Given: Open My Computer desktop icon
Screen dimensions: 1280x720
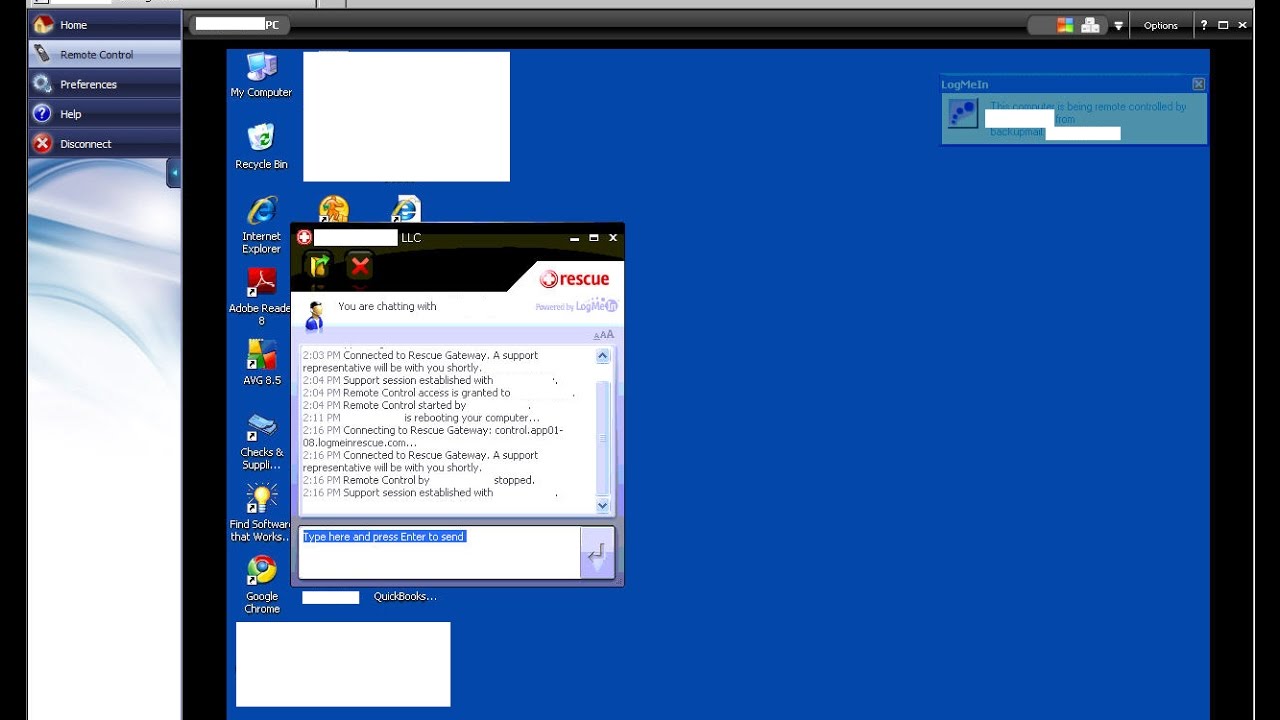Looking at the screenshot, I should coord(261,76).
